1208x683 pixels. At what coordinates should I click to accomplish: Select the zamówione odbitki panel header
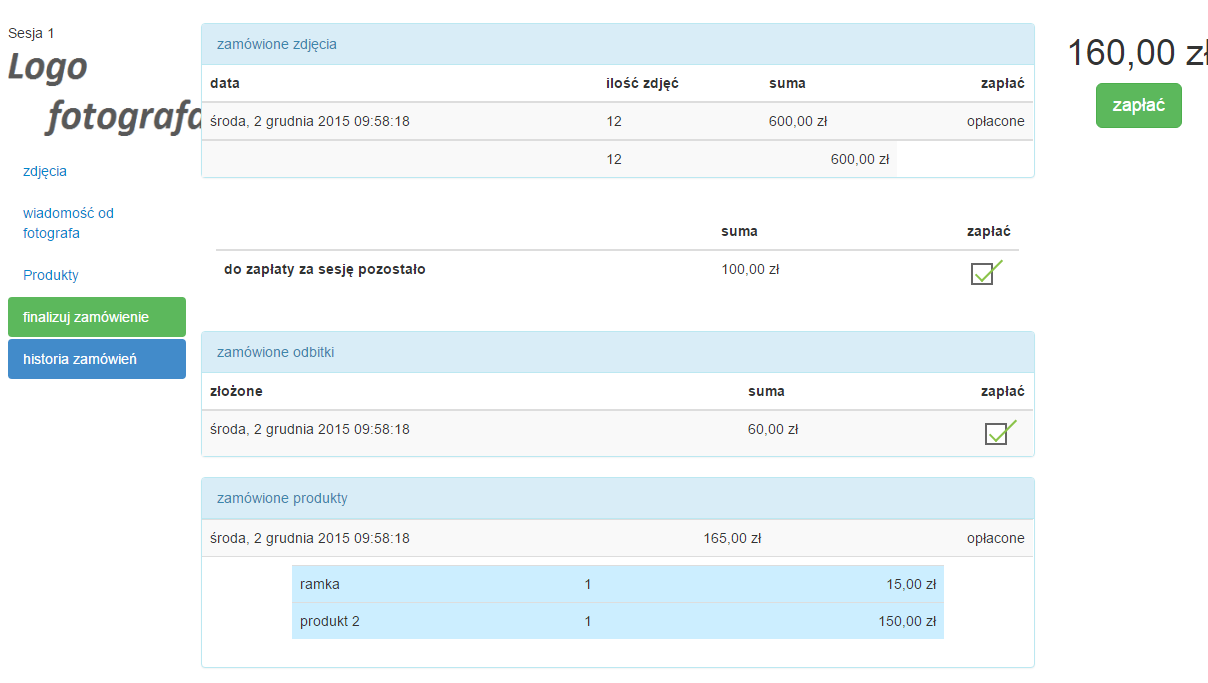617,352
